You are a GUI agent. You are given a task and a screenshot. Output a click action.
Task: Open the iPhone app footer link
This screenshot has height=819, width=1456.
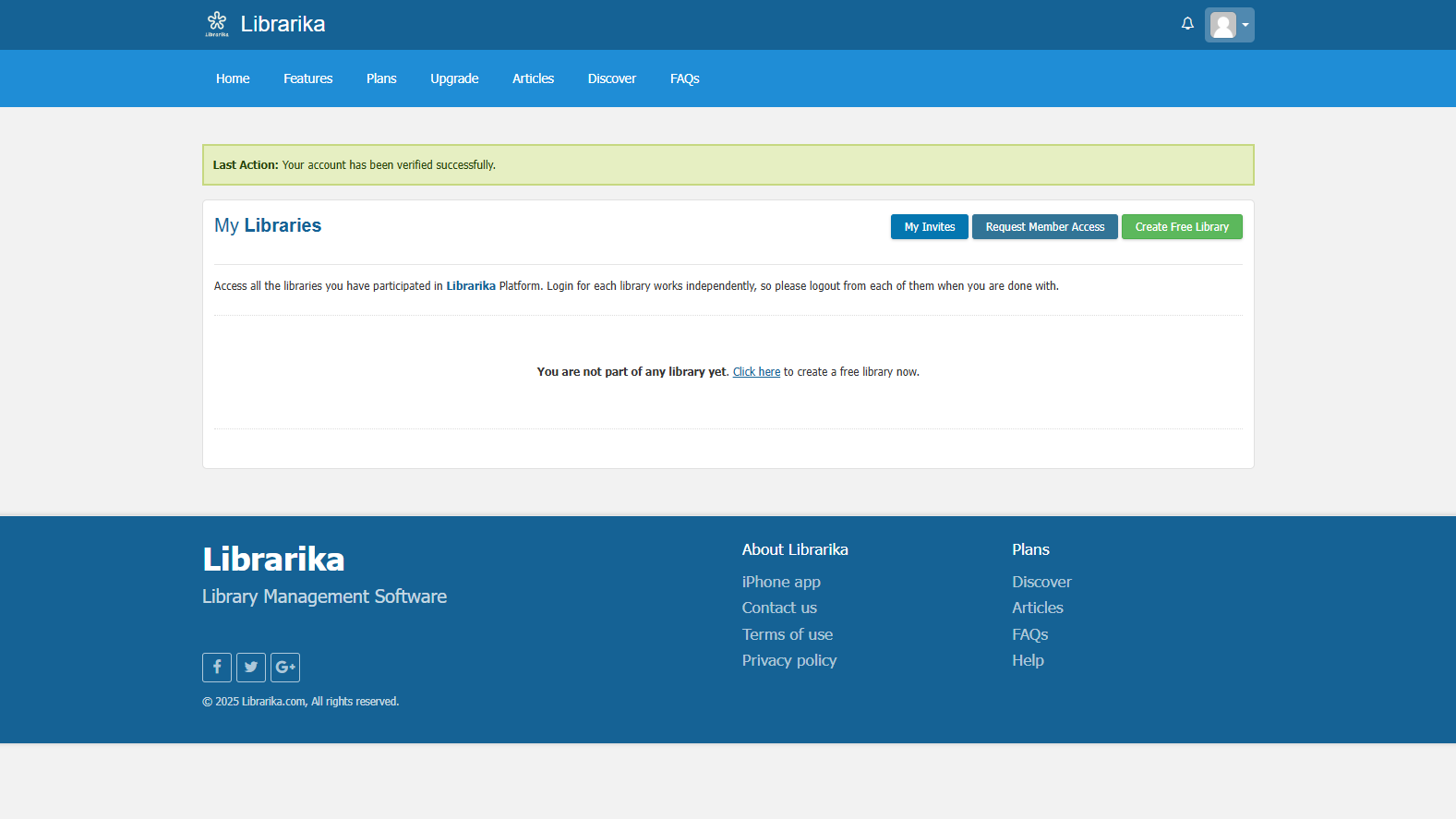click(x=781, y=582)
